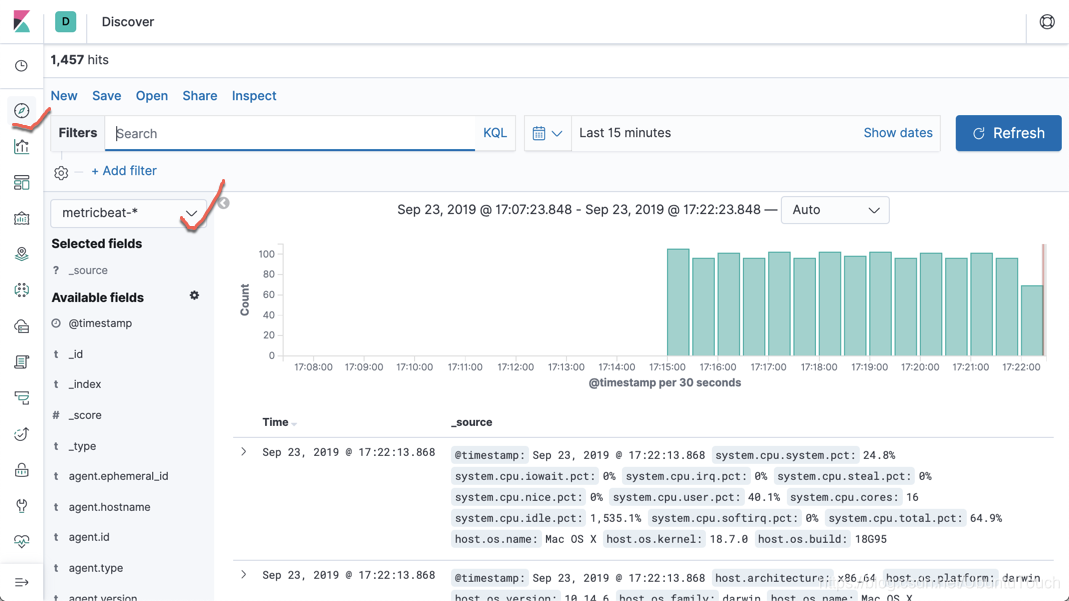Focus the Search query input
This screenshot has width=1069, height=601.
click(x=290, y=134)
